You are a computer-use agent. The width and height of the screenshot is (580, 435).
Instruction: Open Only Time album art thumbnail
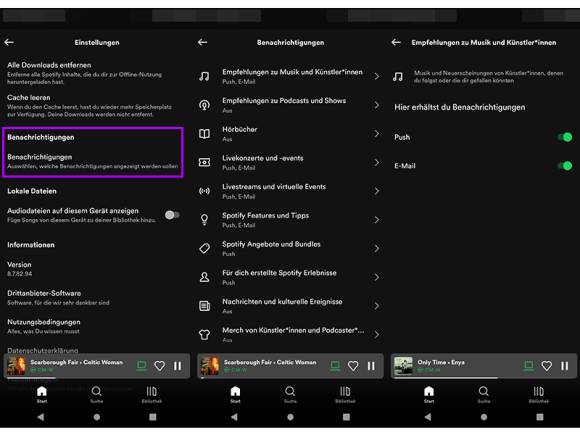[403, 366]
